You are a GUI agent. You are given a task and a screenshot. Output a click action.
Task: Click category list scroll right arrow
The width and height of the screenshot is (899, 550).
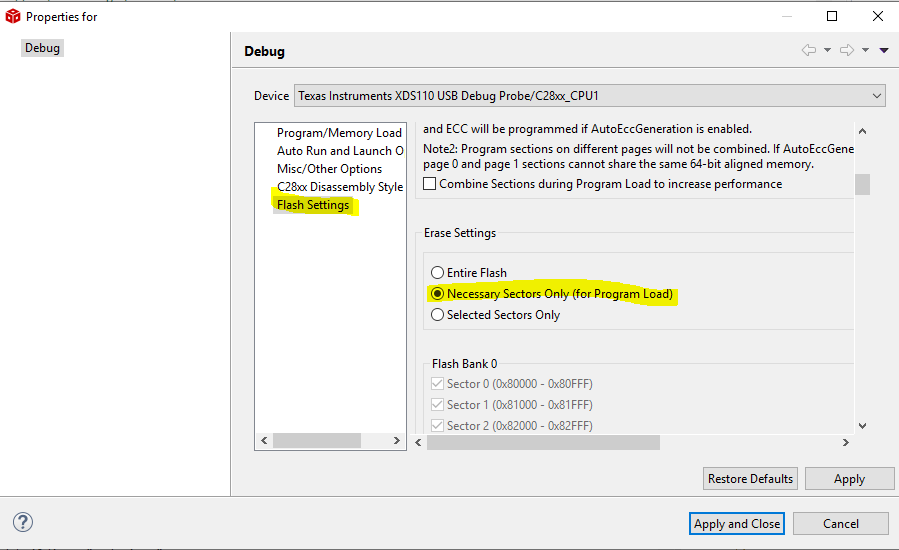pyautogui.click(x=397, y=440)
